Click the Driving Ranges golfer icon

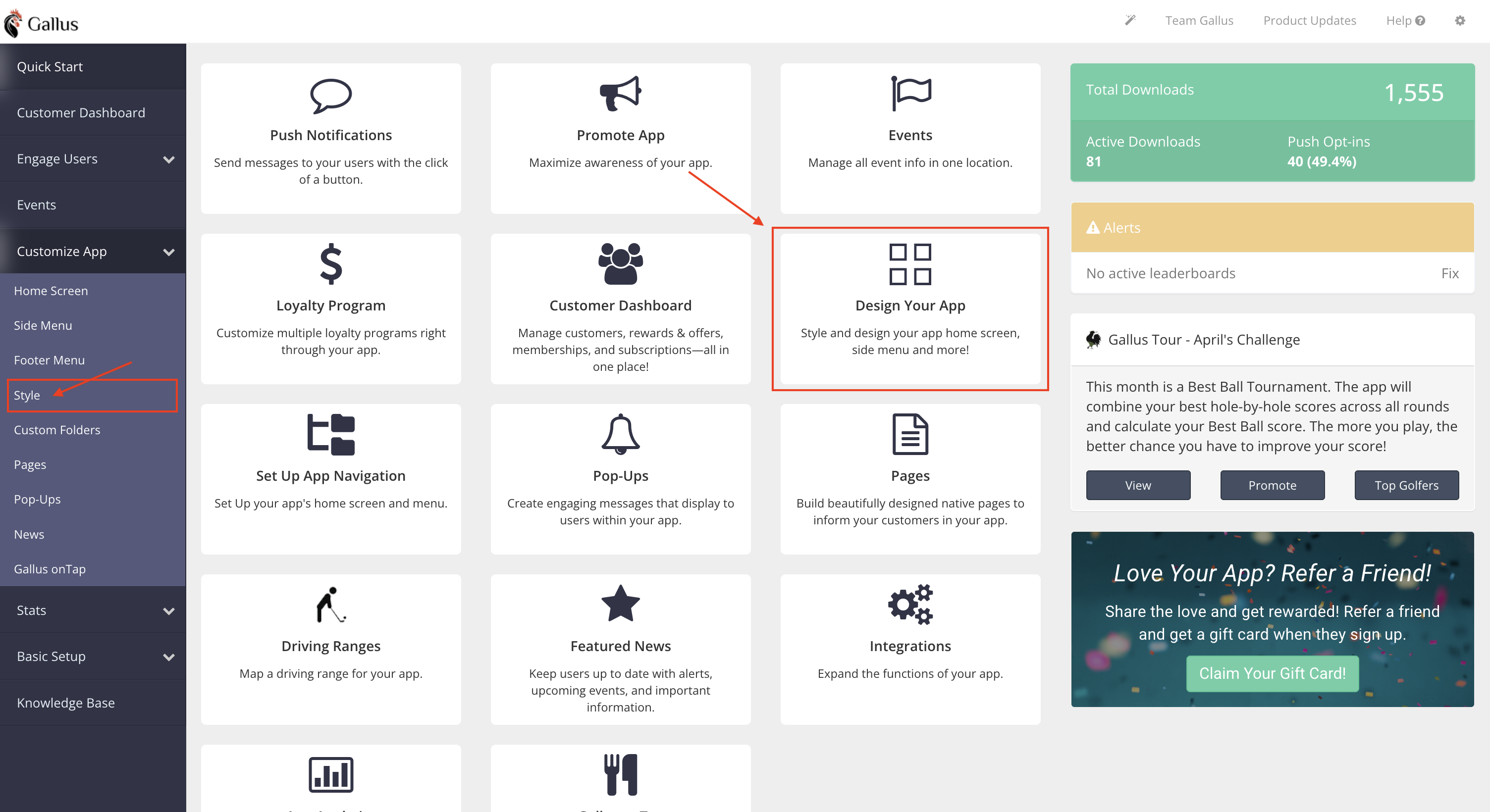331,605
